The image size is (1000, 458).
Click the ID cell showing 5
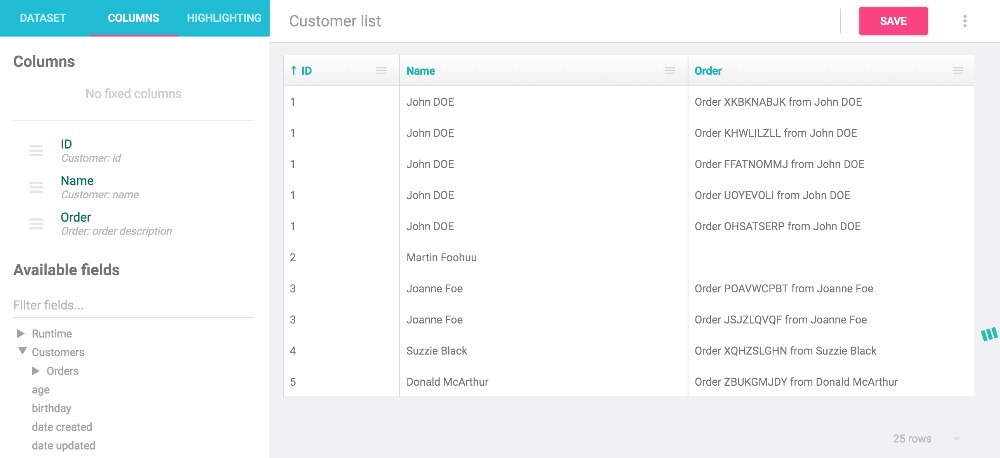coord(341,382)
